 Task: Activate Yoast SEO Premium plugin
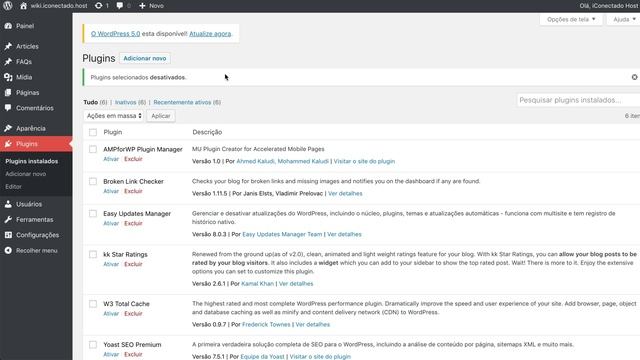tap(111, 354)
